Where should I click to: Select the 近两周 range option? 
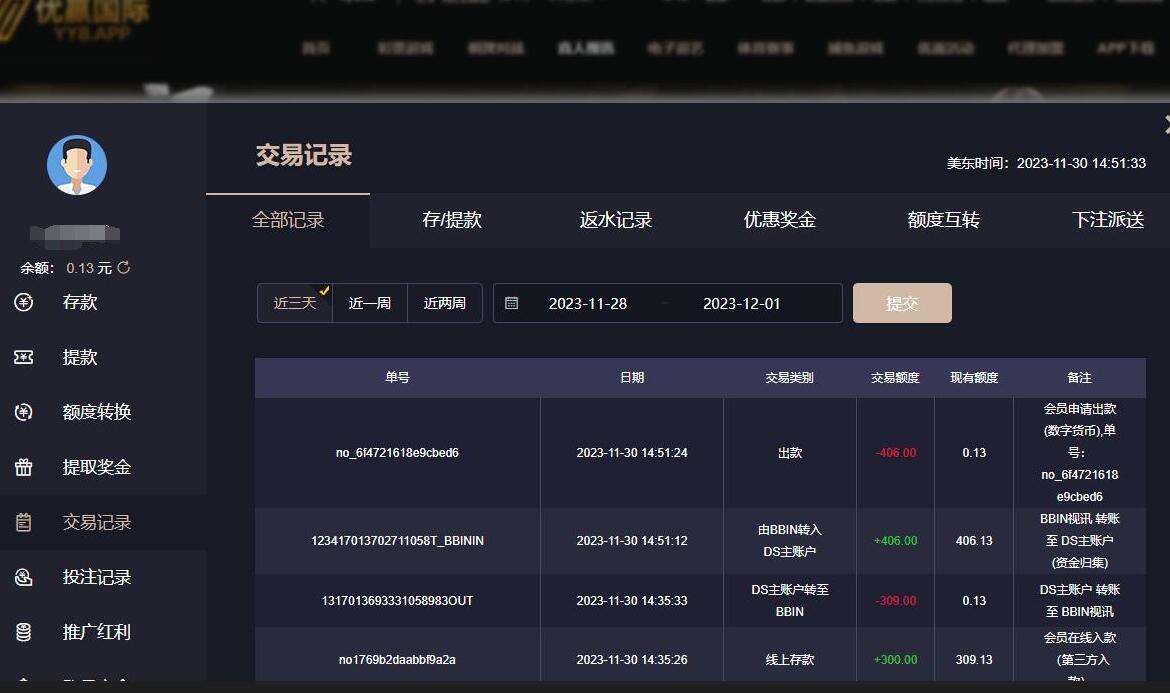click(445, 303)
